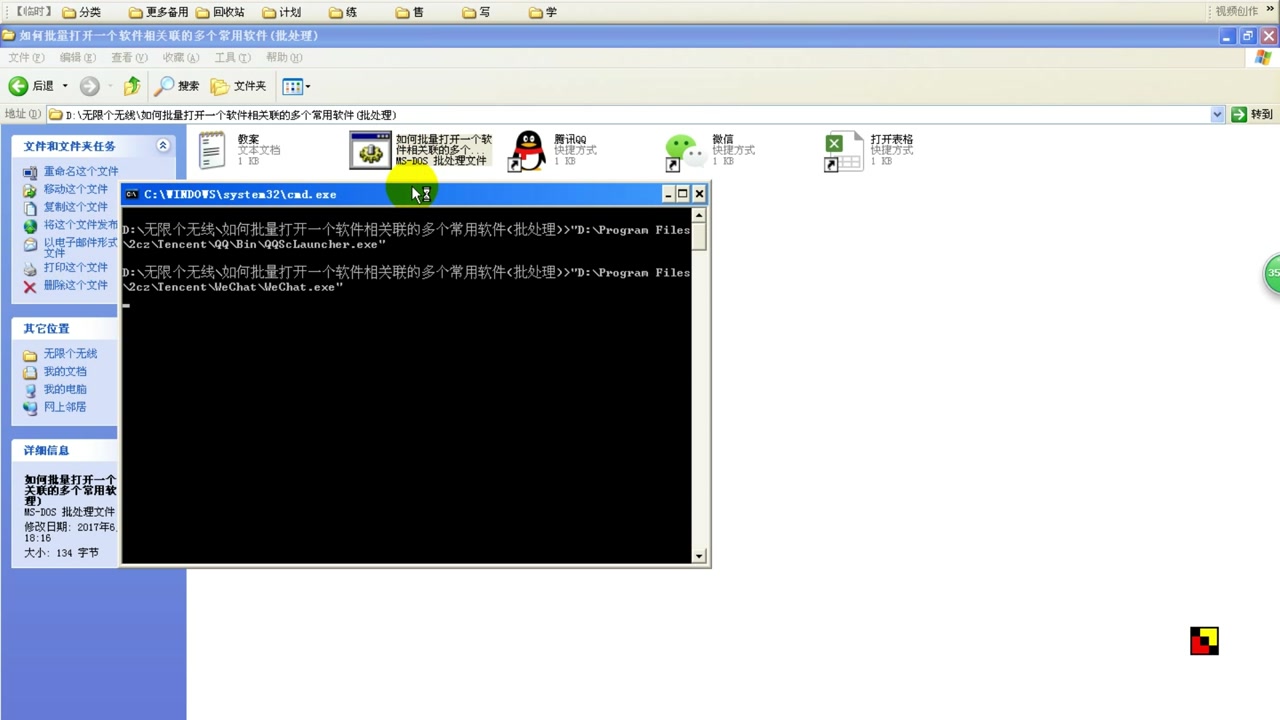Click the green circle widget at right edge

[1272, 273]
